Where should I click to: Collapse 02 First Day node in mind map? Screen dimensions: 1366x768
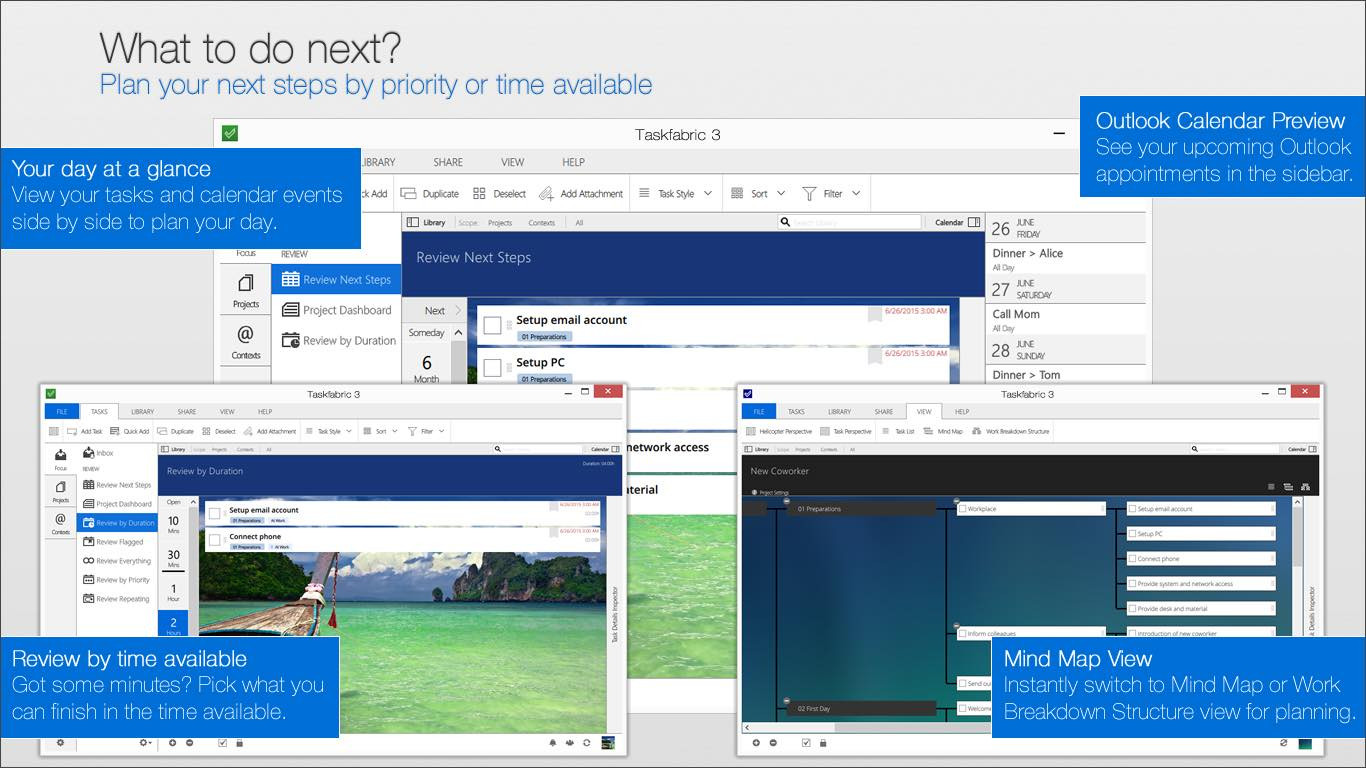click(787, 699)
